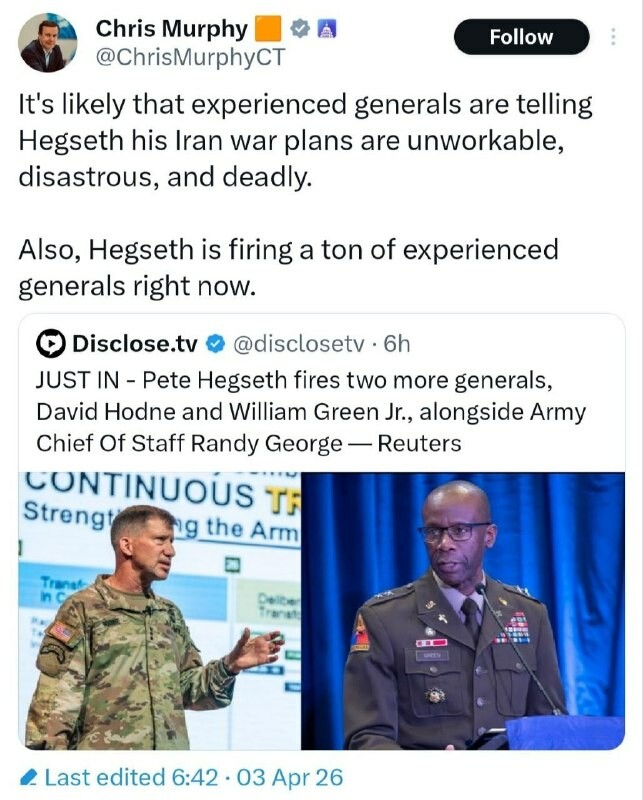Screen dimensions: 643x800
Task: Click the pencil edit history icon
Action: point(30,776)
